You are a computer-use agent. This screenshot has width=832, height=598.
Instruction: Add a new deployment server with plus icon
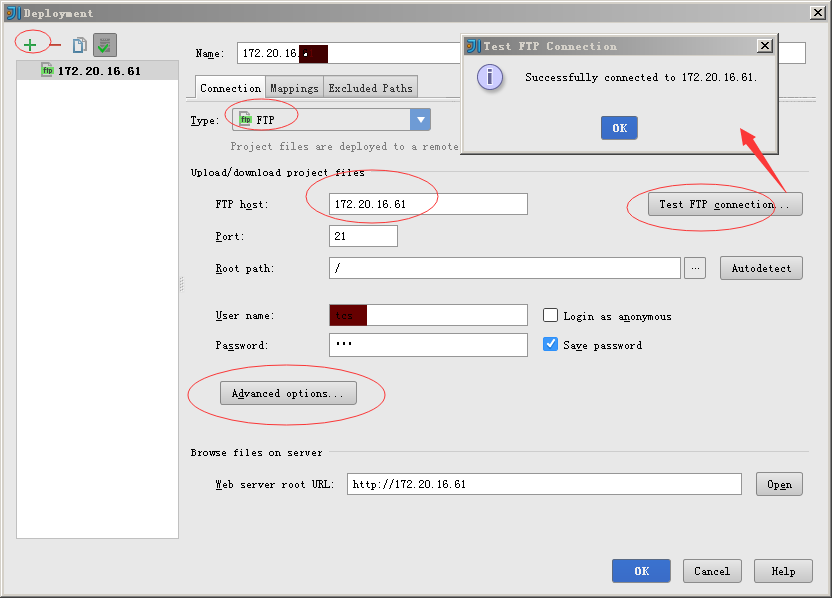point(30,45)
